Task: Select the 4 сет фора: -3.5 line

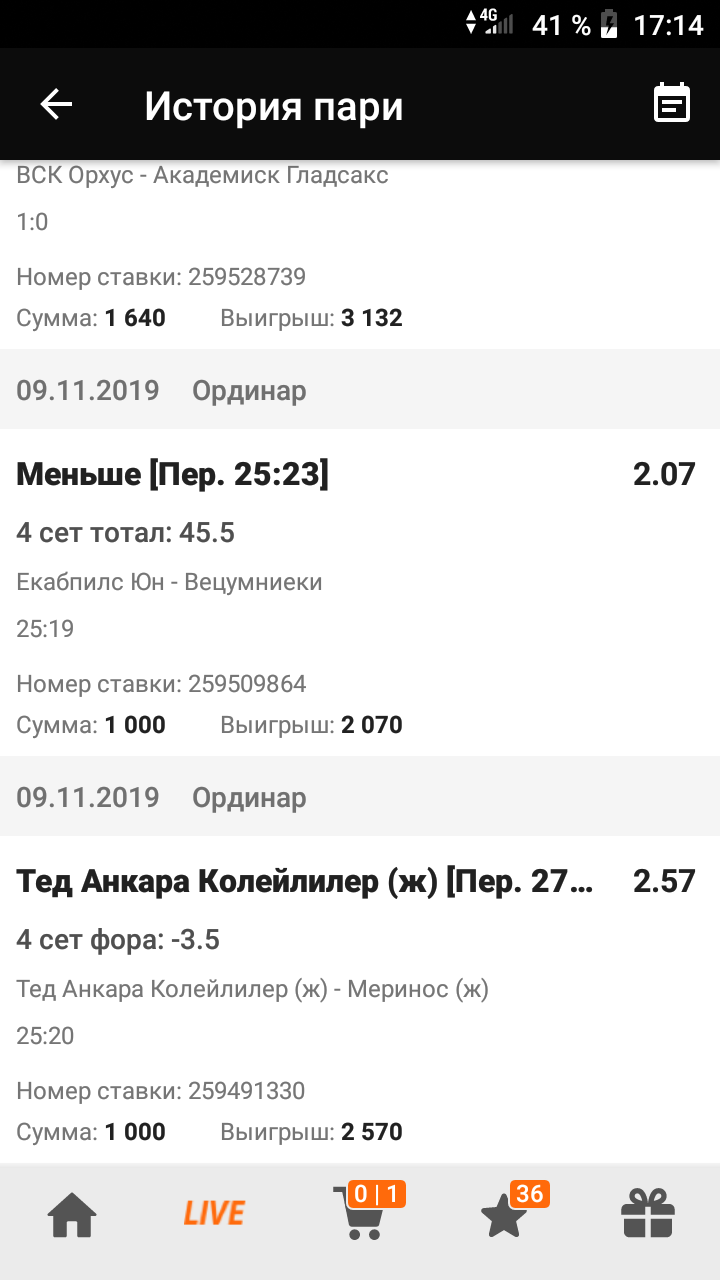Action: 118,940
